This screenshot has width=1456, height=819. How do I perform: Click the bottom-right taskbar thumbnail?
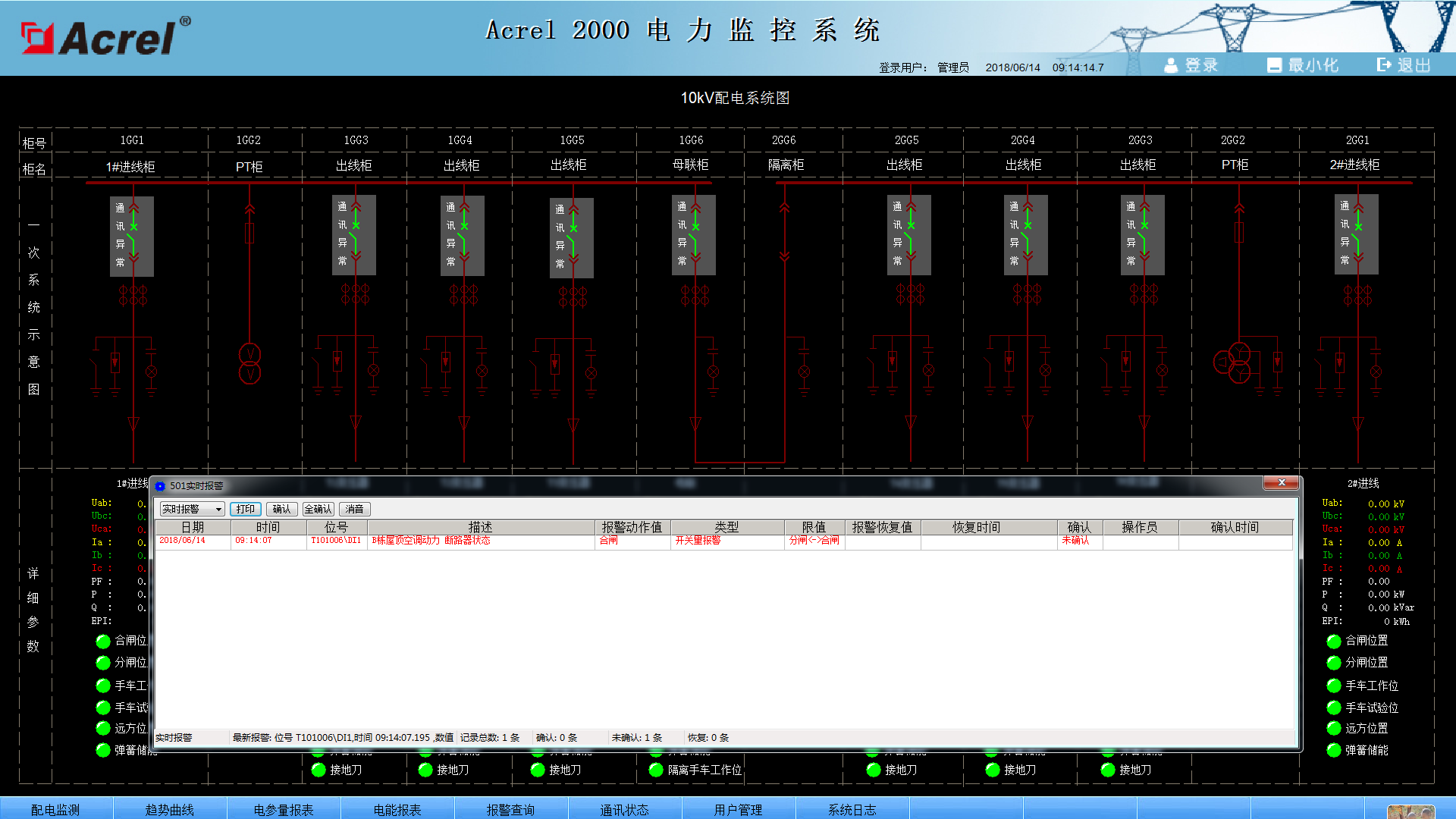pos(1411,811)
